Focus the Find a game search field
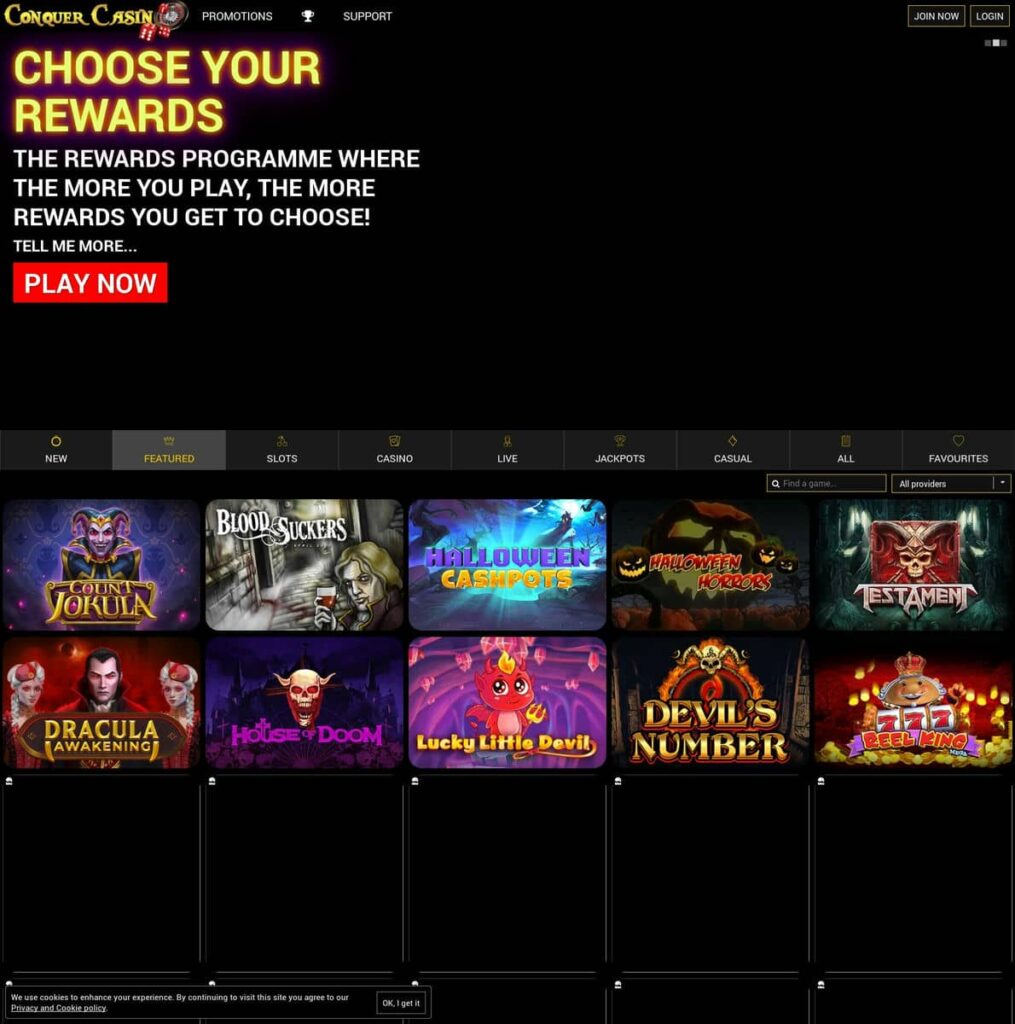This screenshot has height=1024, width=1015. click(826, 483)
